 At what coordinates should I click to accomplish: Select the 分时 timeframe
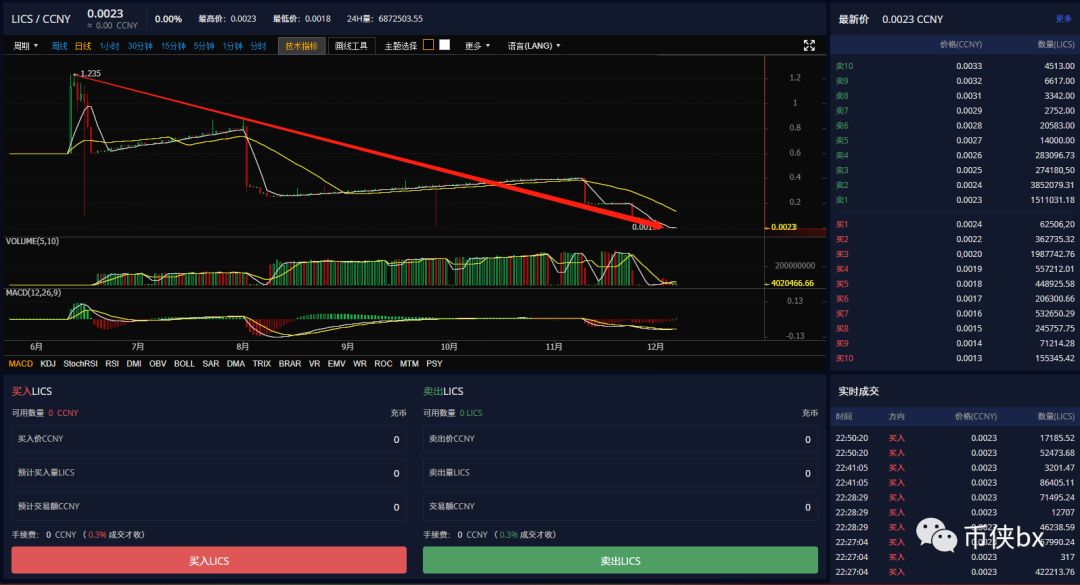258,46
